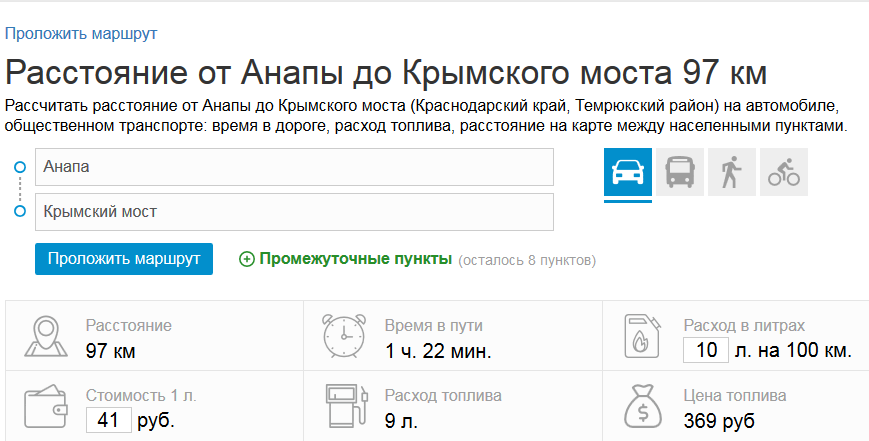869x441 pixels.
Task: Click the destination point circle marker
Action: click(20, 211)
